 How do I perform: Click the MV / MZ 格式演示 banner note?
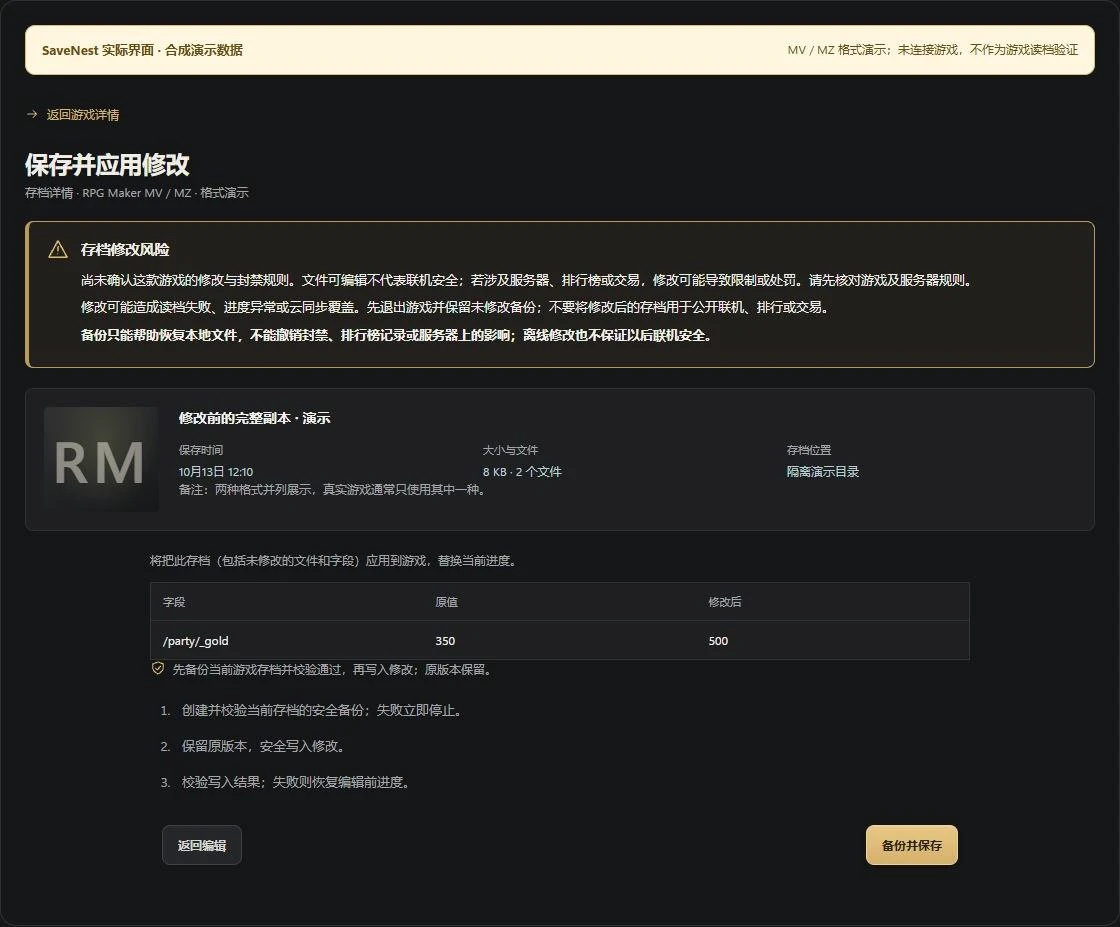(x=933, y=50)
